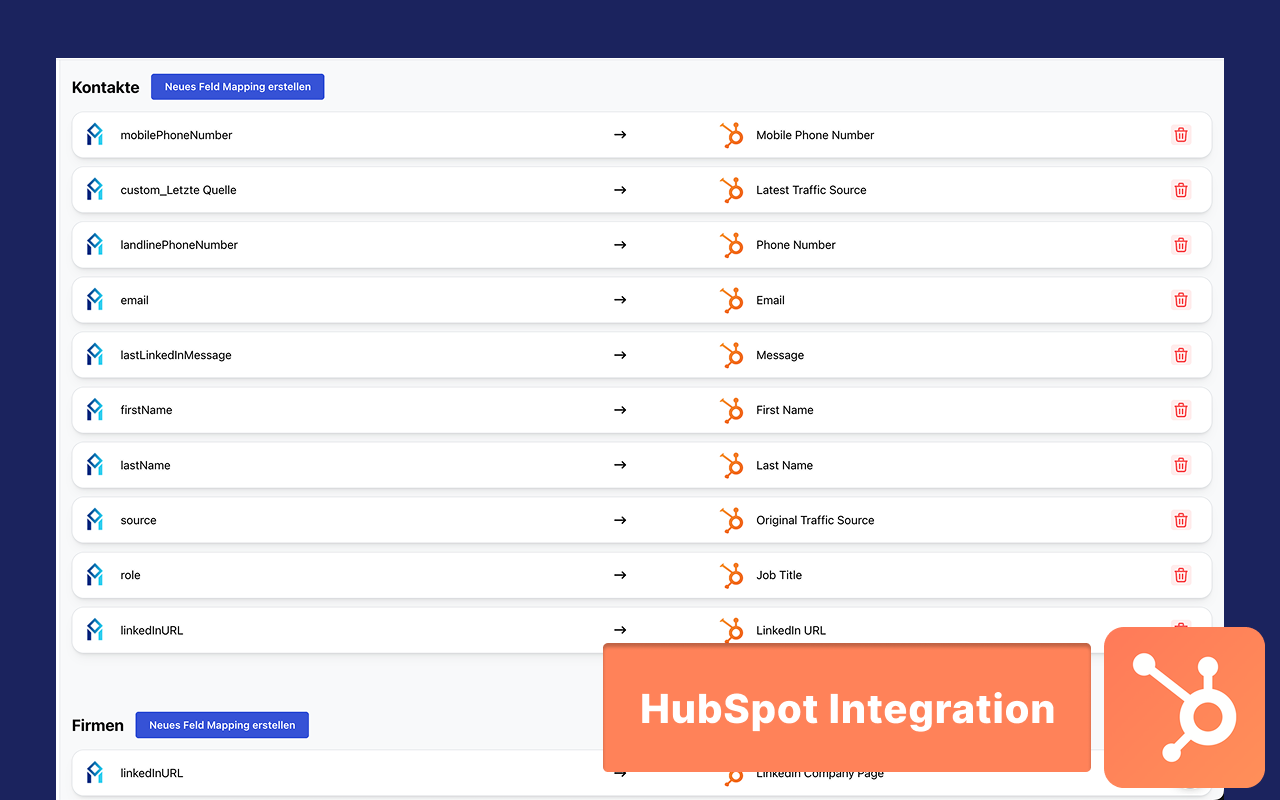Create new field mapping for Kontakte
This screenshot has height=800, width=1280.
click(238, 87)
